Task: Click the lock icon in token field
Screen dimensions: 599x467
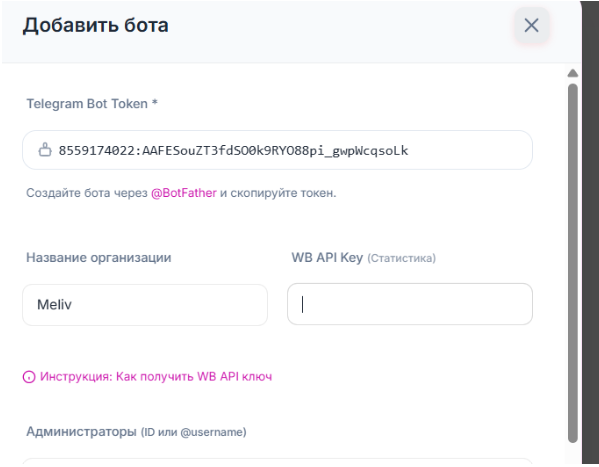Action: pos(45,150)
